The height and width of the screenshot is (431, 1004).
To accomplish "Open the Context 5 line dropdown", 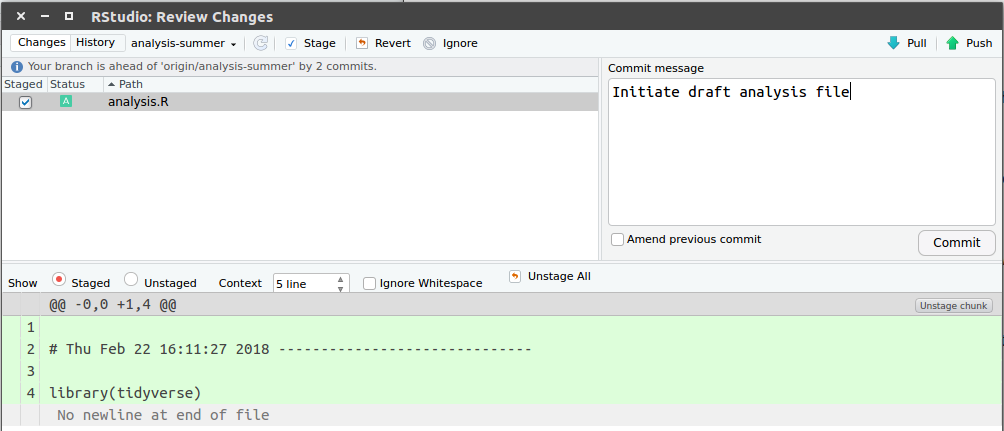I will pyautogui.click(x=311, y=284).
